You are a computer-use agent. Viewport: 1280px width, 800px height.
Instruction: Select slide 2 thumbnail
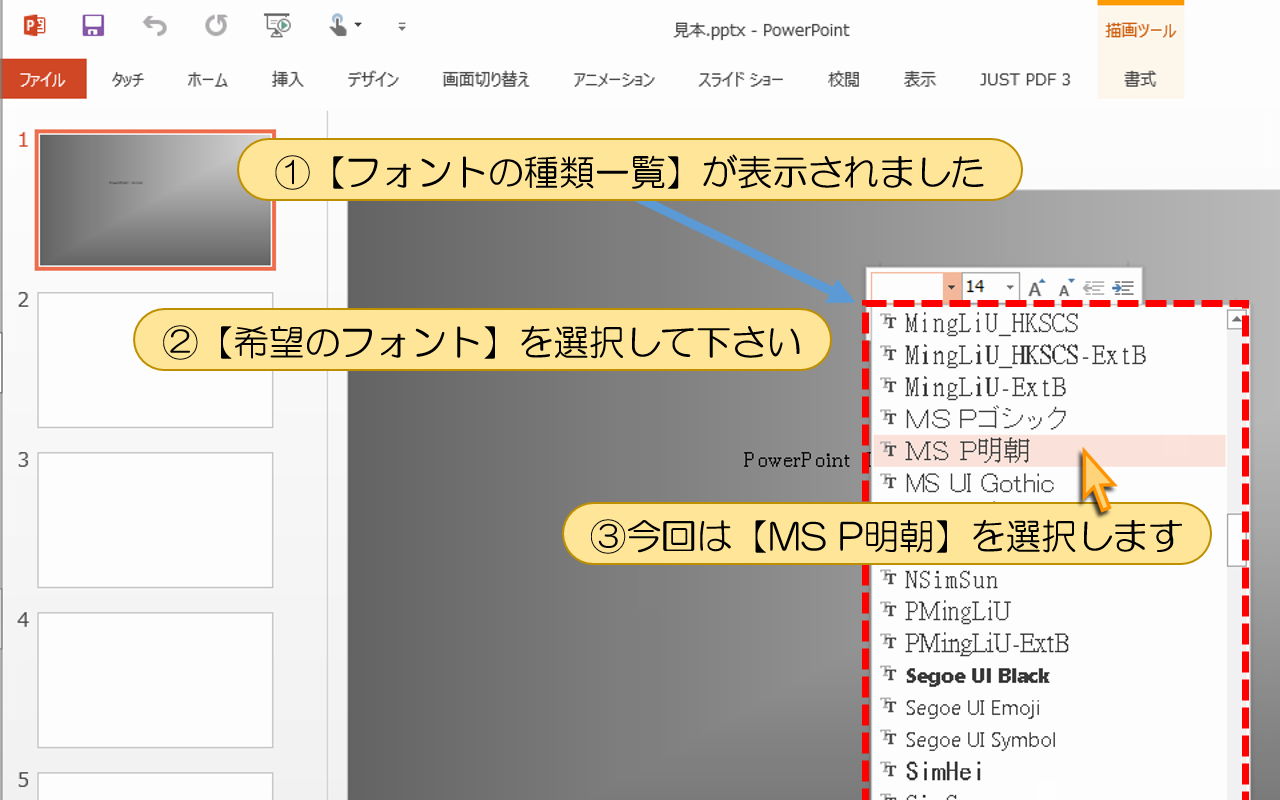pos(155,360)
